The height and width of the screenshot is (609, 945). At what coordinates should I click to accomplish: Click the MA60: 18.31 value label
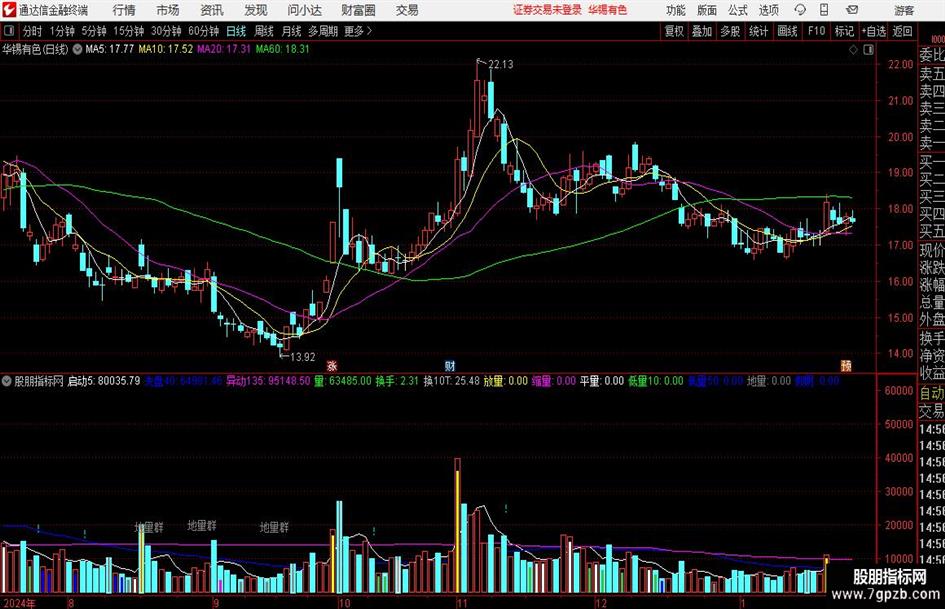283,49
